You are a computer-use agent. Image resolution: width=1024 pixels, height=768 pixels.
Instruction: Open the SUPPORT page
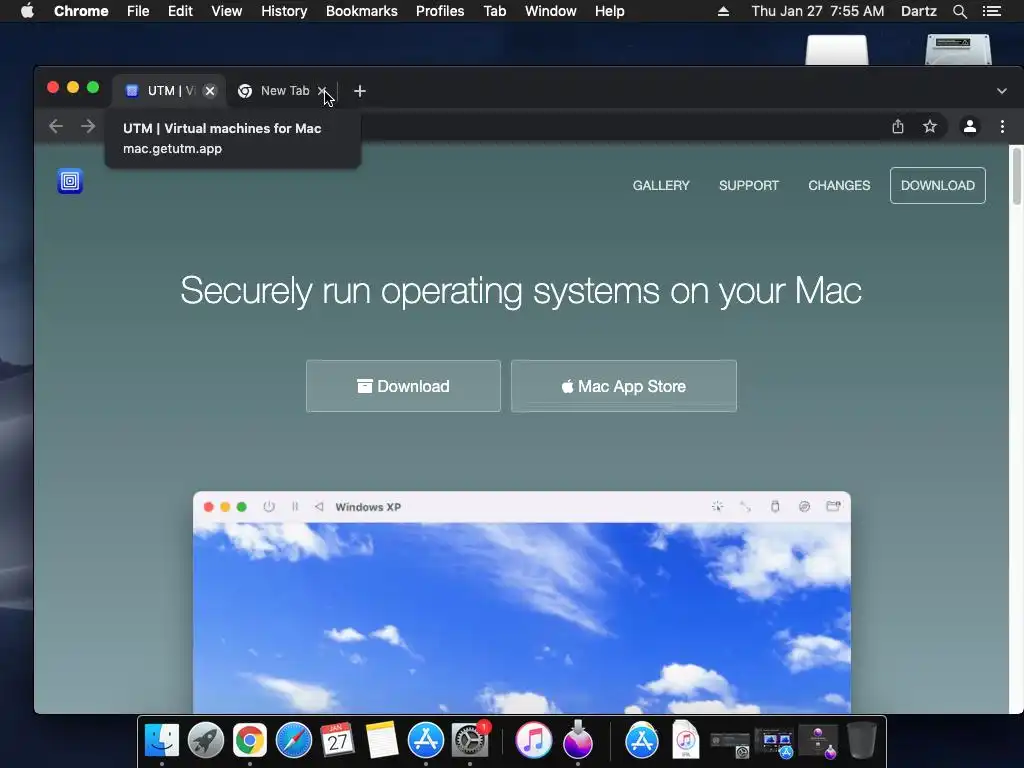[x=749, y=185]
